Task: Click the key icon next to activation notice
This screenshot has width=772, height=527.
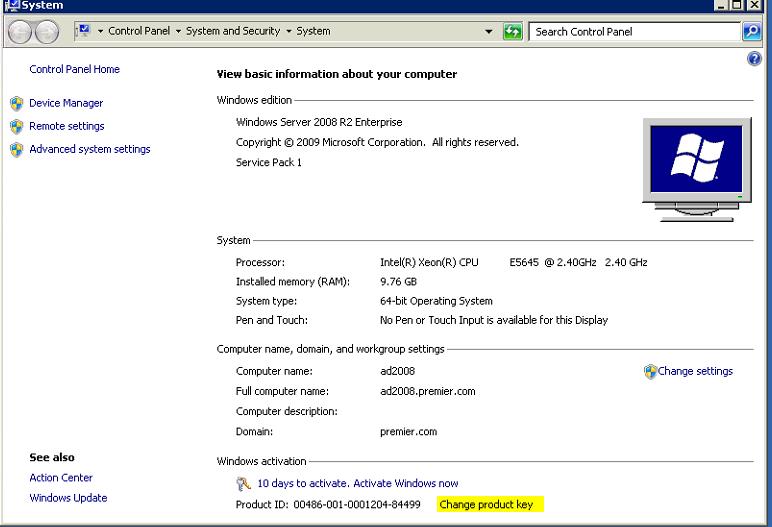Action: pyautogui.click(x=243, y=484)
